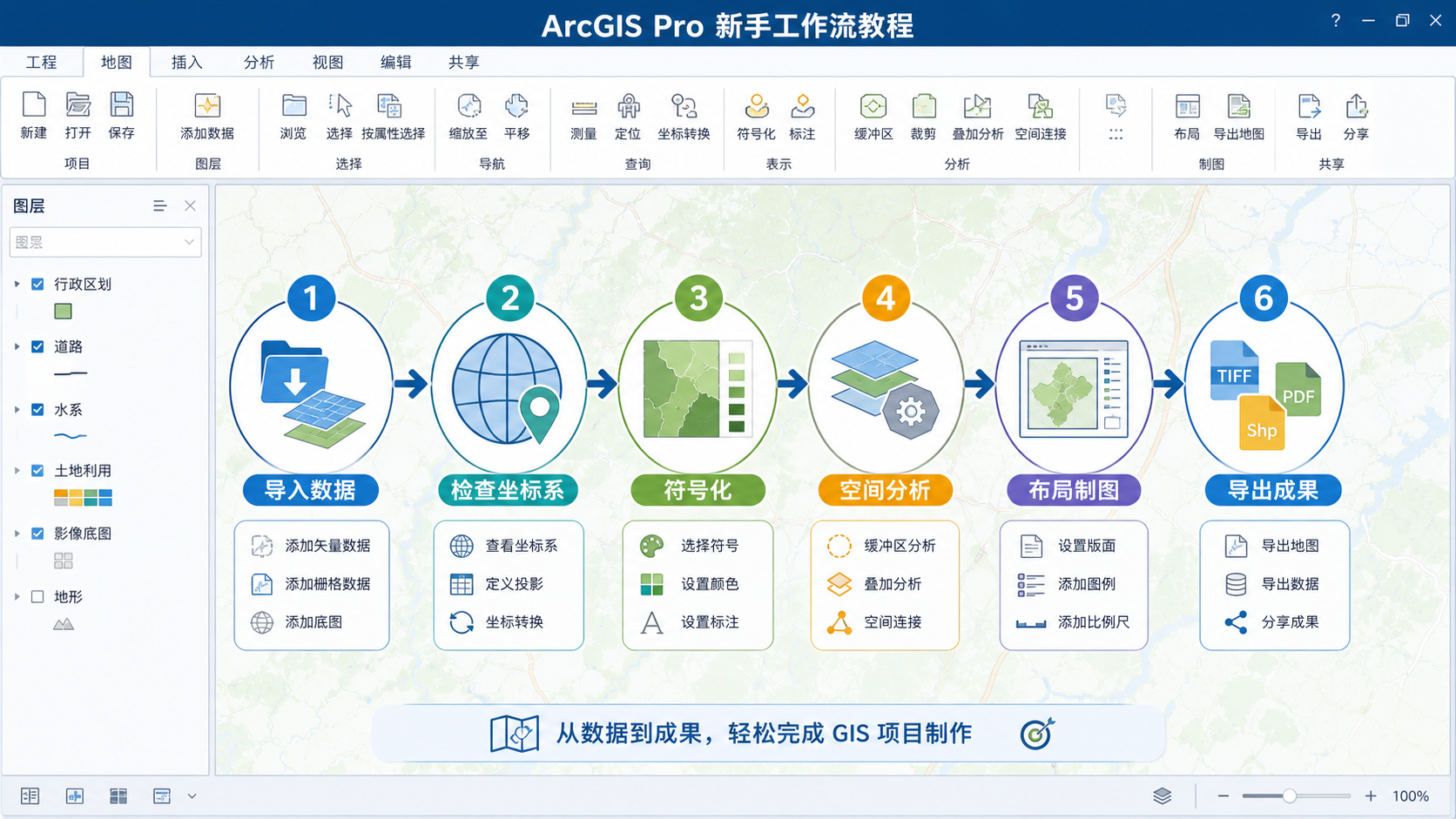The image size is (1456, 819).
Task: Click the zoom in plus button
Action: pyautogui.click(x=1371, y=796)
